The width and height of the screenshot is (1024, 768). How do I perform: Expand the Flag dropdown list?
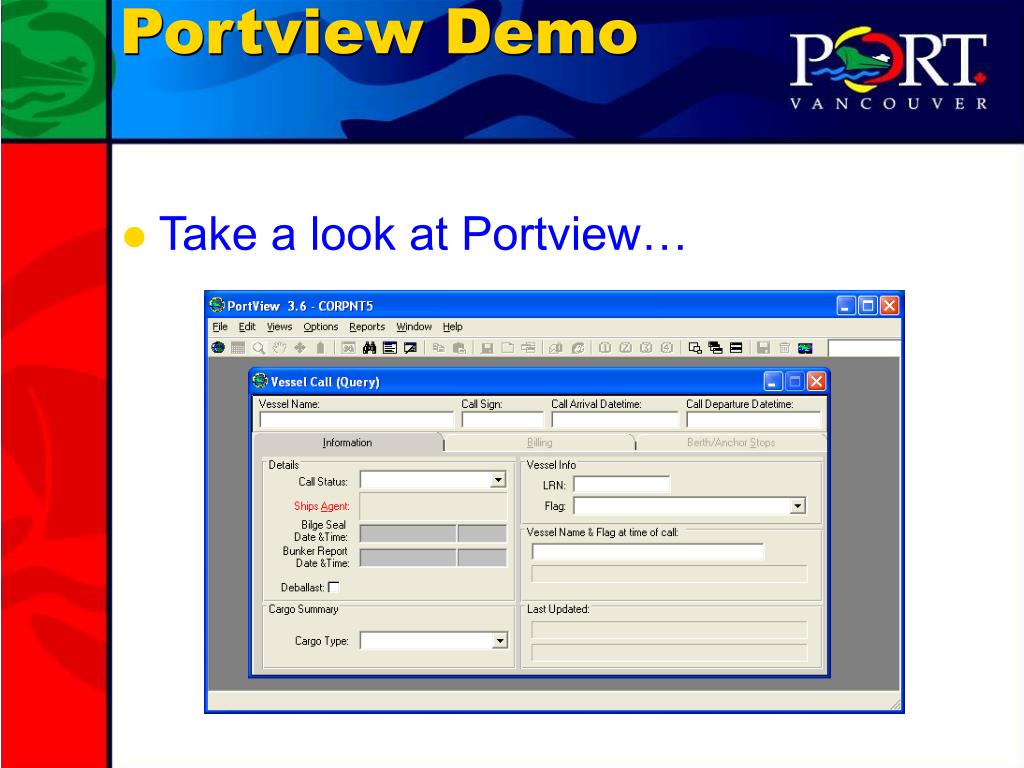point(797,506)
